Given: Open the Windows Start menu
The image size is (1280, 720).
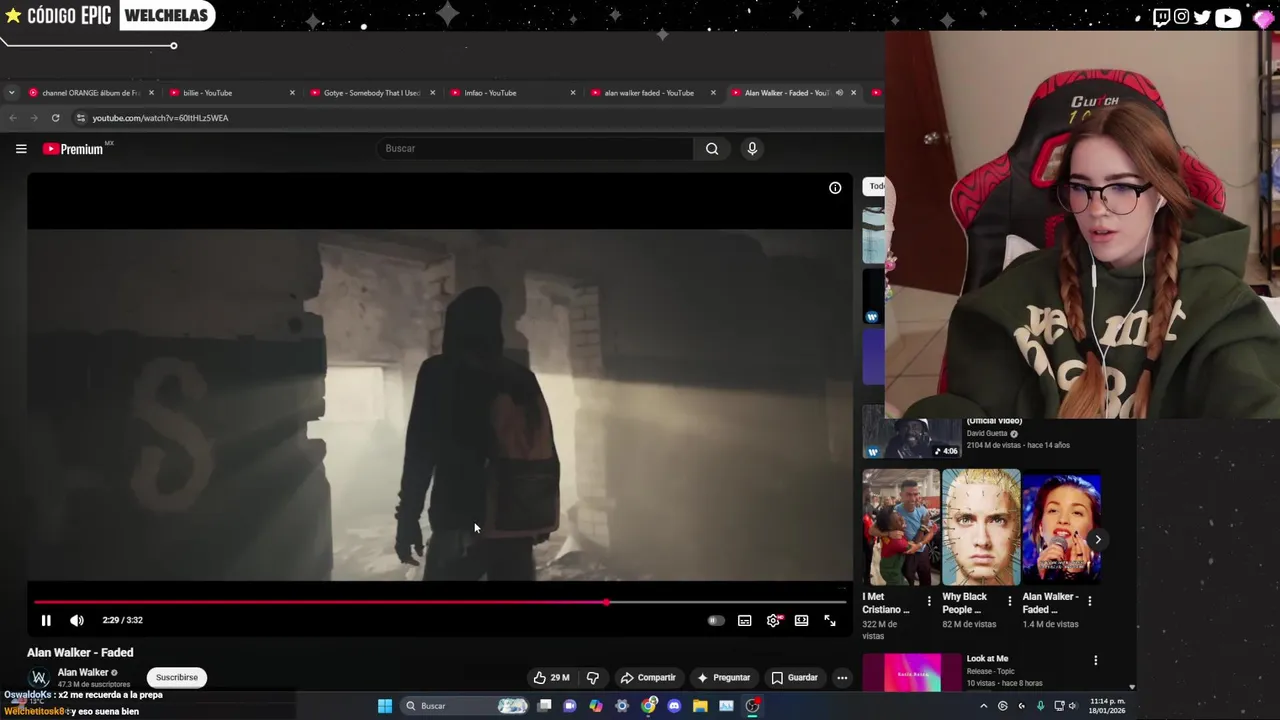Looking at the screenshot, I should (385, 706).
